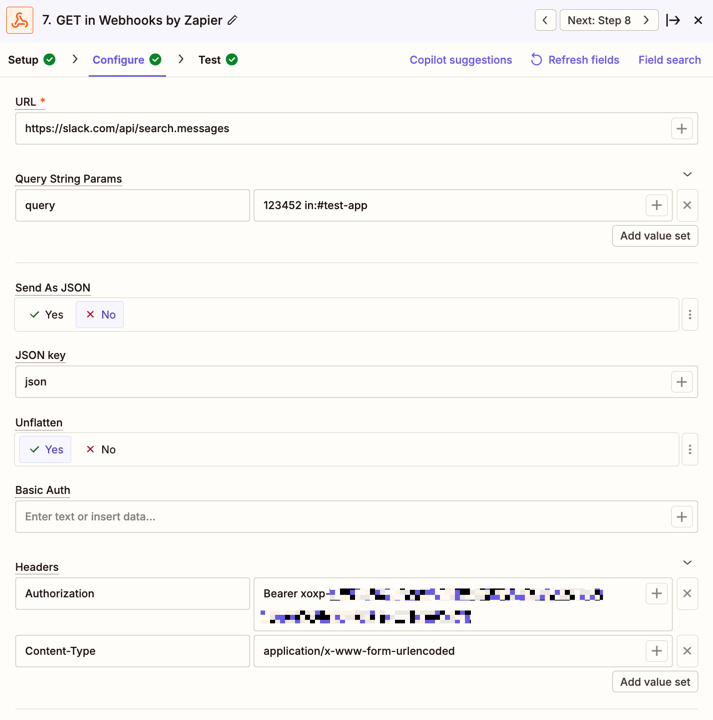Click the Authorization header key field
This screenshot has width=713, height=720.
click(132, 593)
